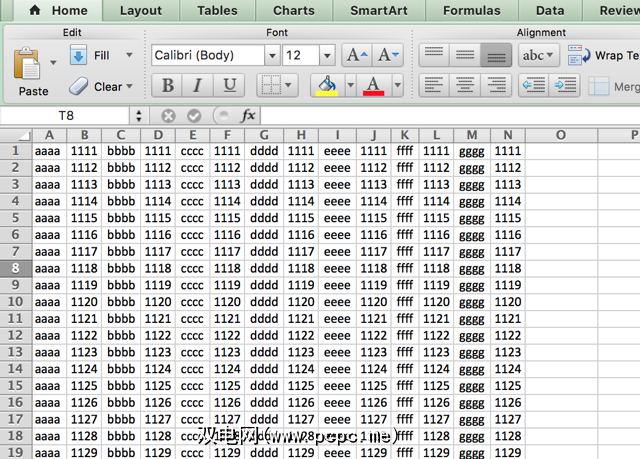The height and width of the screenshot is (459, 640).
Task: Open the font size 12 dropdown
Action: point(326,56)
